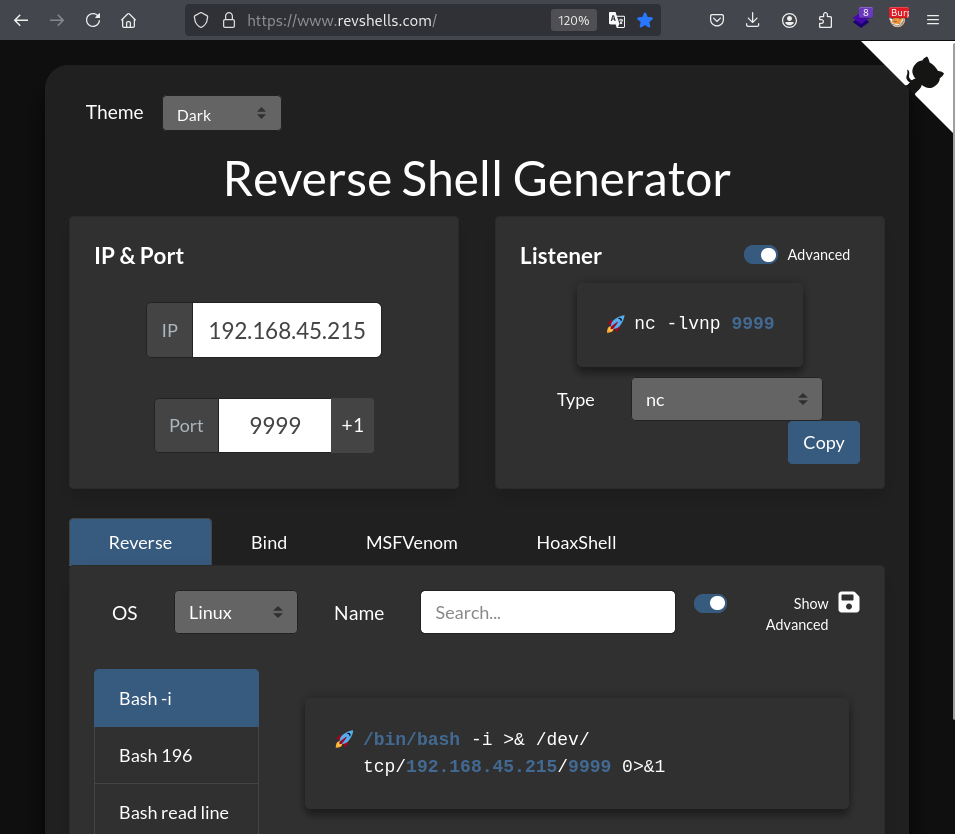
Task: Click the 'Listener' heading
Action: point(561,256)
